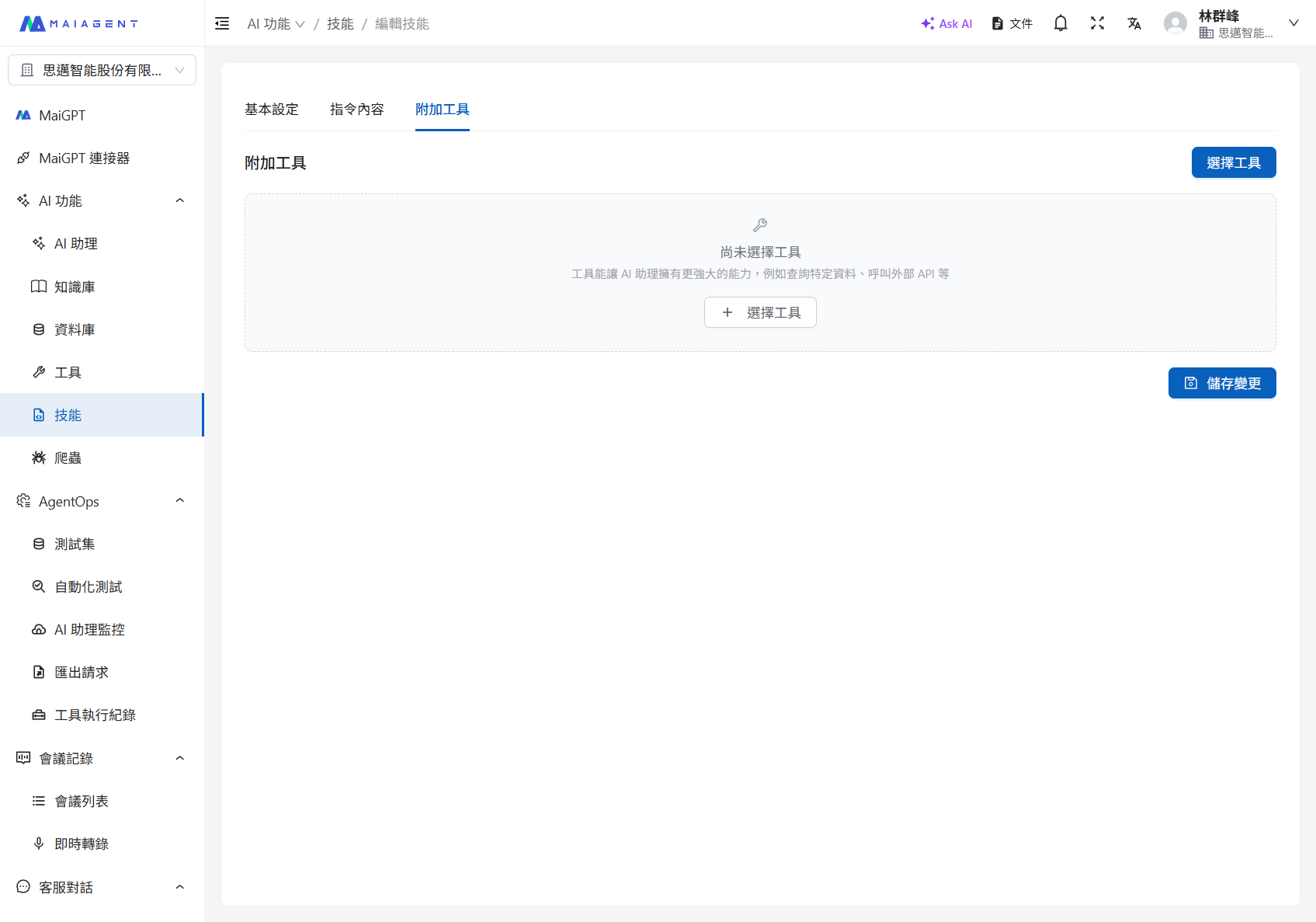Open the language translation icon
Viewport: 1316px width, 922px height.
(x=1134, y=23)
